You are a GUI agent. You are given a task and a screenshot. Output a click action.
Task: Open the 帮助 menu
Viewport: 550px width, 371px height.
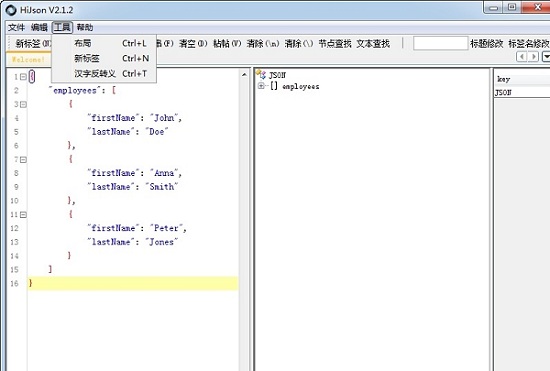coord(85,27)
